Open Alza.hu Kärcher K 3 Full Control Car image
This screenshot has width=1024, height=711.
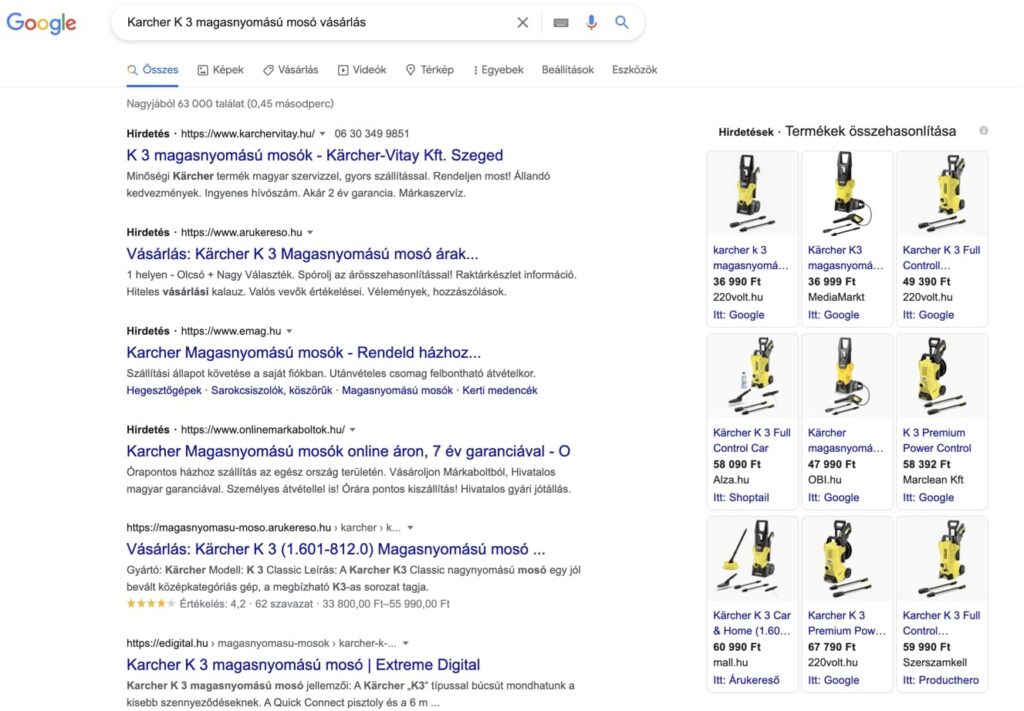coord(752,376)
